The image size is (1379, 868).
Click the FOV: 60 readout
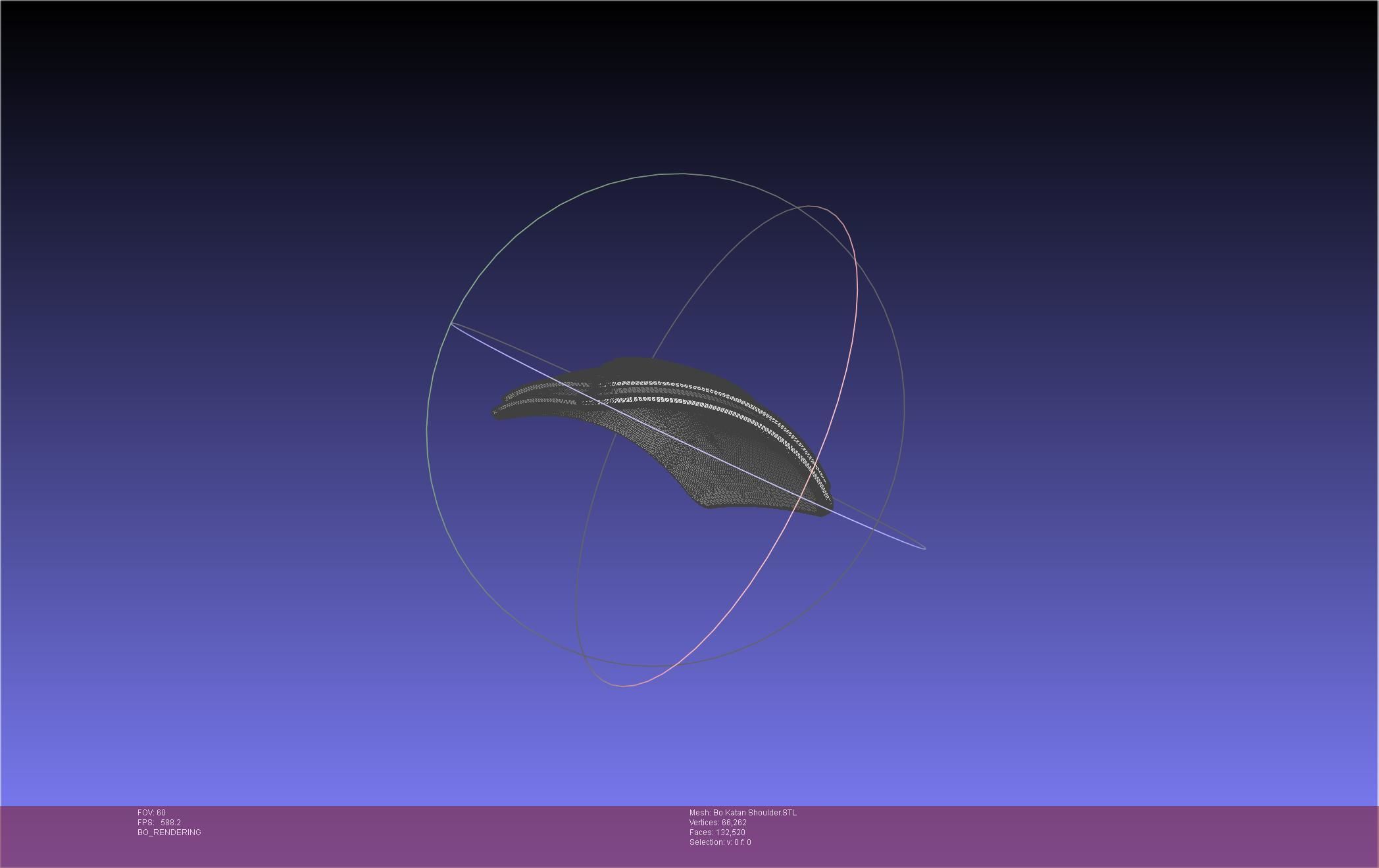[x=151, y=813]
